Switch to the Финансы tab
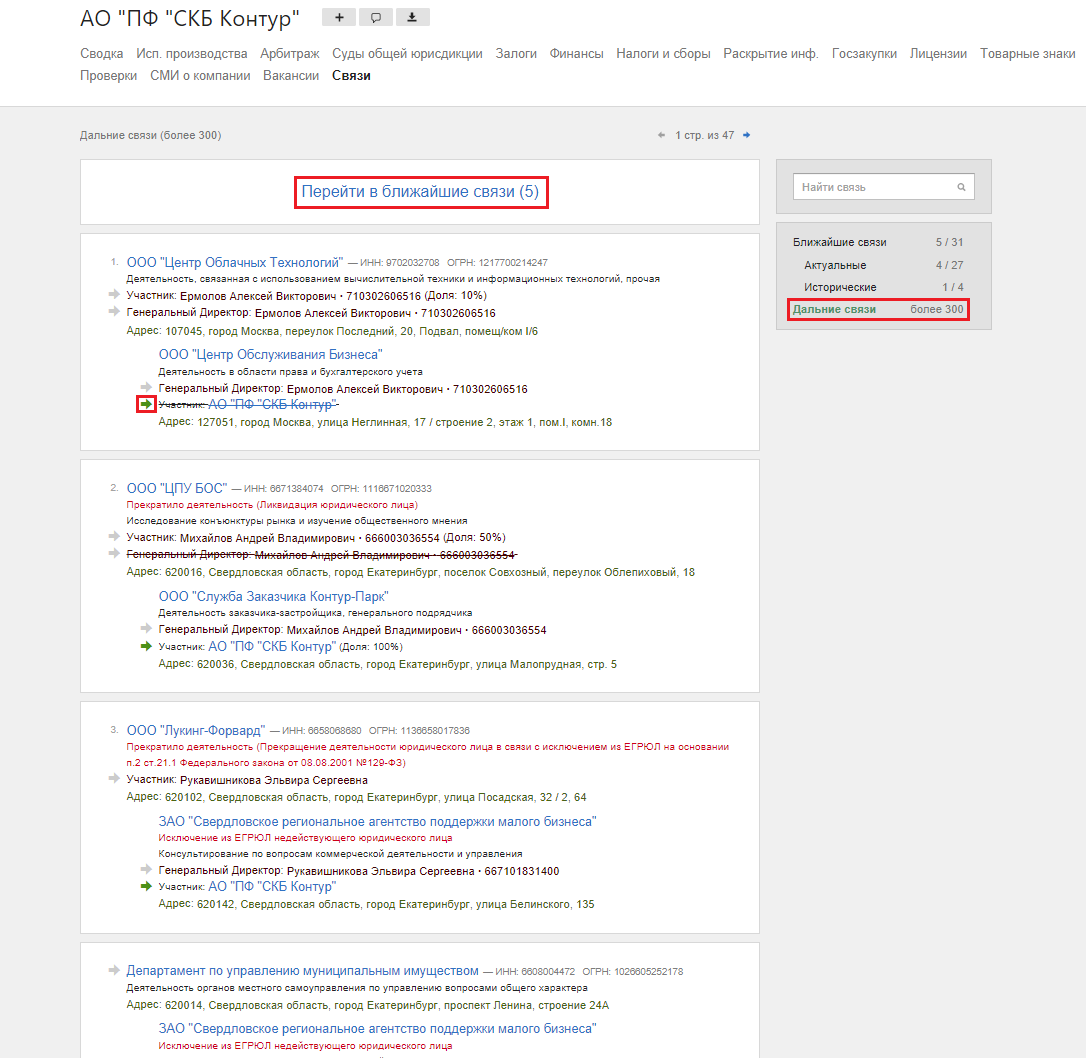This screenshot has height=1058, width=1086. 576,54
